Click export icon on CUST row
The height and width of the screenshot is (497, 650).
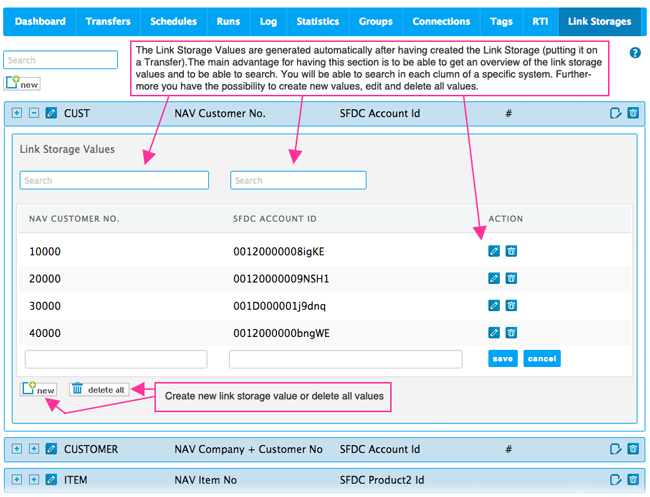click(x=616, y=113)
